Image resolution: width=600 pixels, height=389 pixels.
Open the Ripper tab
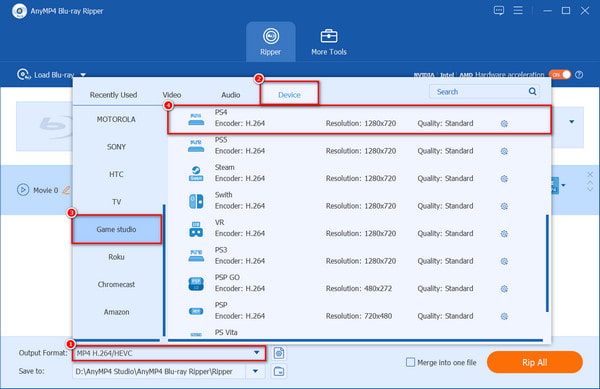coord(271,42)
